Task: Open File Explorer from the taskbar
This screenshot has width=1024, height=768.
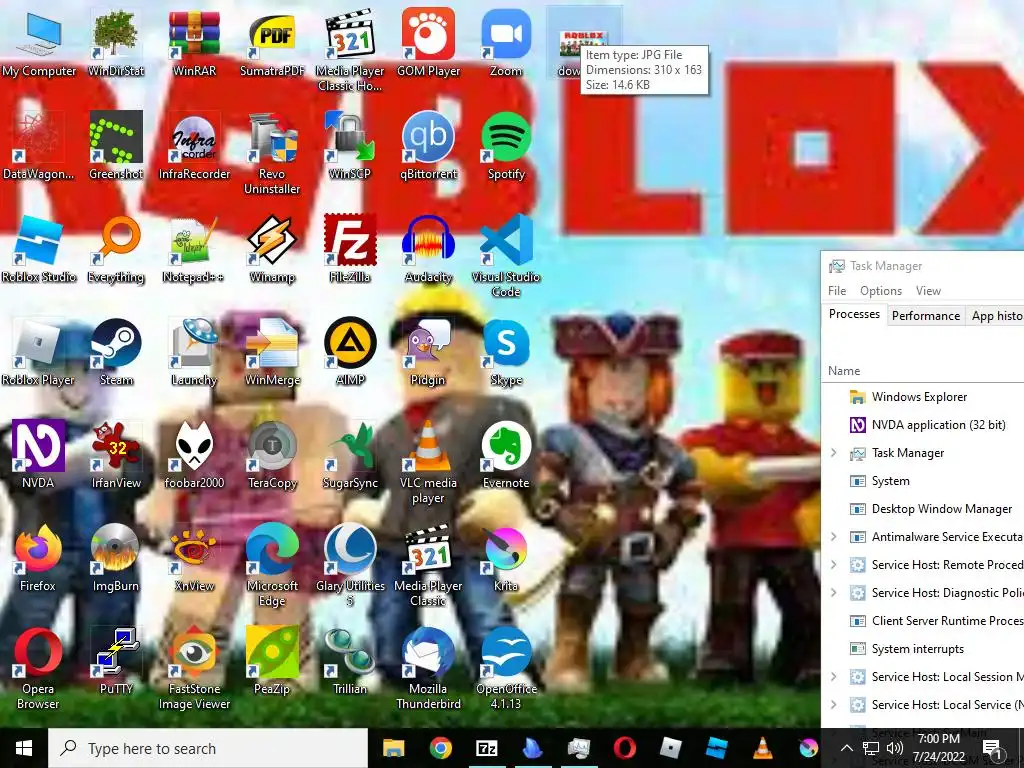Action: point(394,748)
